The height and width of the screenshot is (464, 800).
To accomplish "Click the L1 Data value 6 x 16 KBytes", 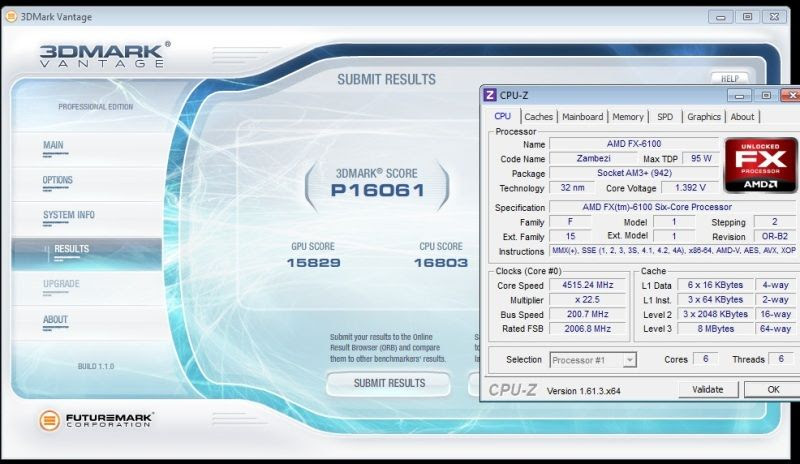I will (x=715, y=285).
